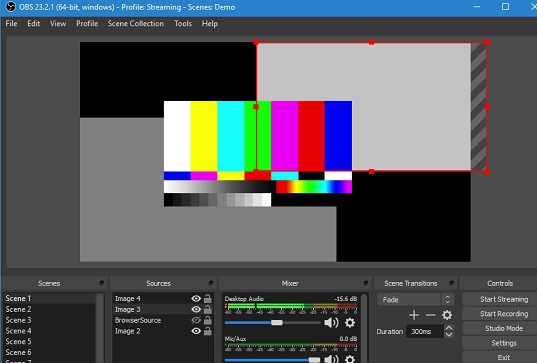Show the hidden BrowserSource source
This screenshot has width=537, height=363.
pos(196,320)
